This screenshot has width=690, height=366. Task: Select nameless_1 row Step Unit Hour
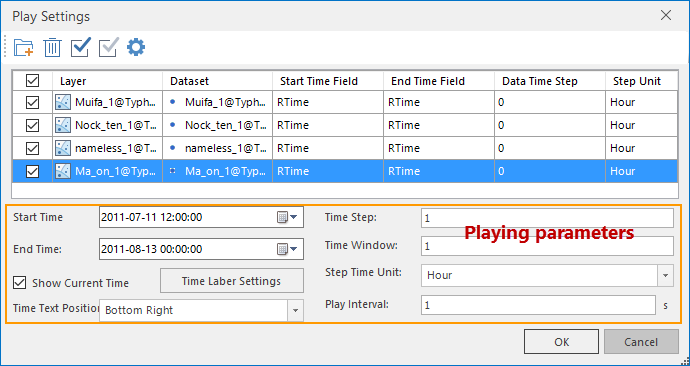[642, 148]
